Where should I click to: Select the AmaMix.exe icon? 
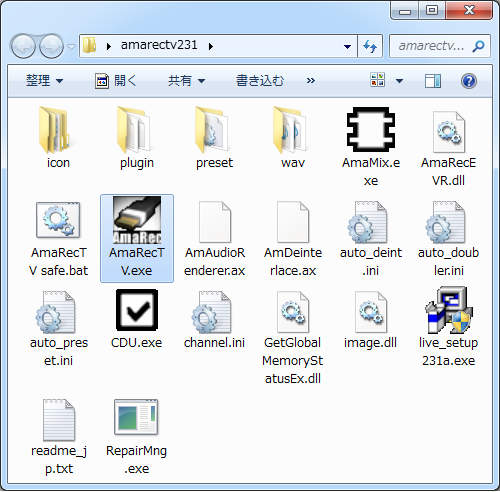pos(371,129)
